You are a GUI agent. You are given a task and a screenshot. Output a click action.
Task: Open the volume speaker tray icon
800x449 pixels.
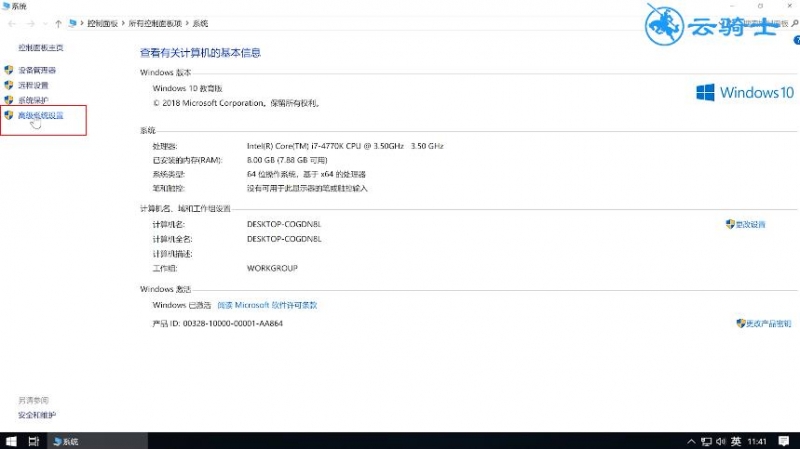click(720, 441)
